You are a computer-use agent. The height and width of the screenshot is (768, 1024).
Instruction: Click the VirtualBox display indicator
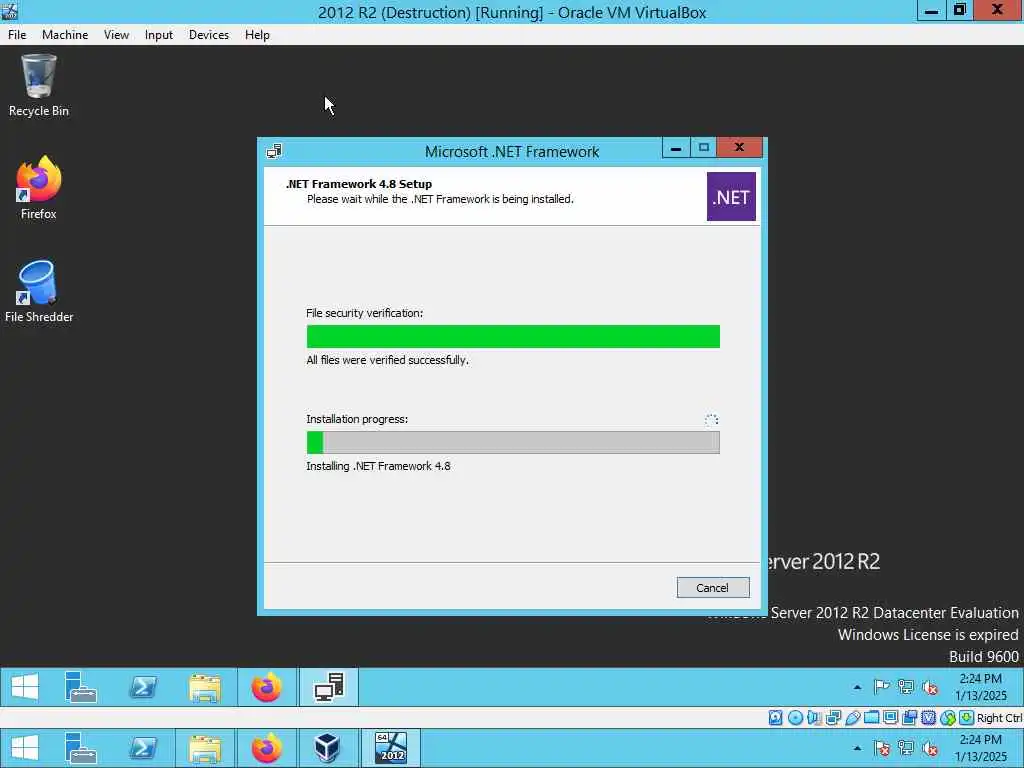[x=890, y=718]
